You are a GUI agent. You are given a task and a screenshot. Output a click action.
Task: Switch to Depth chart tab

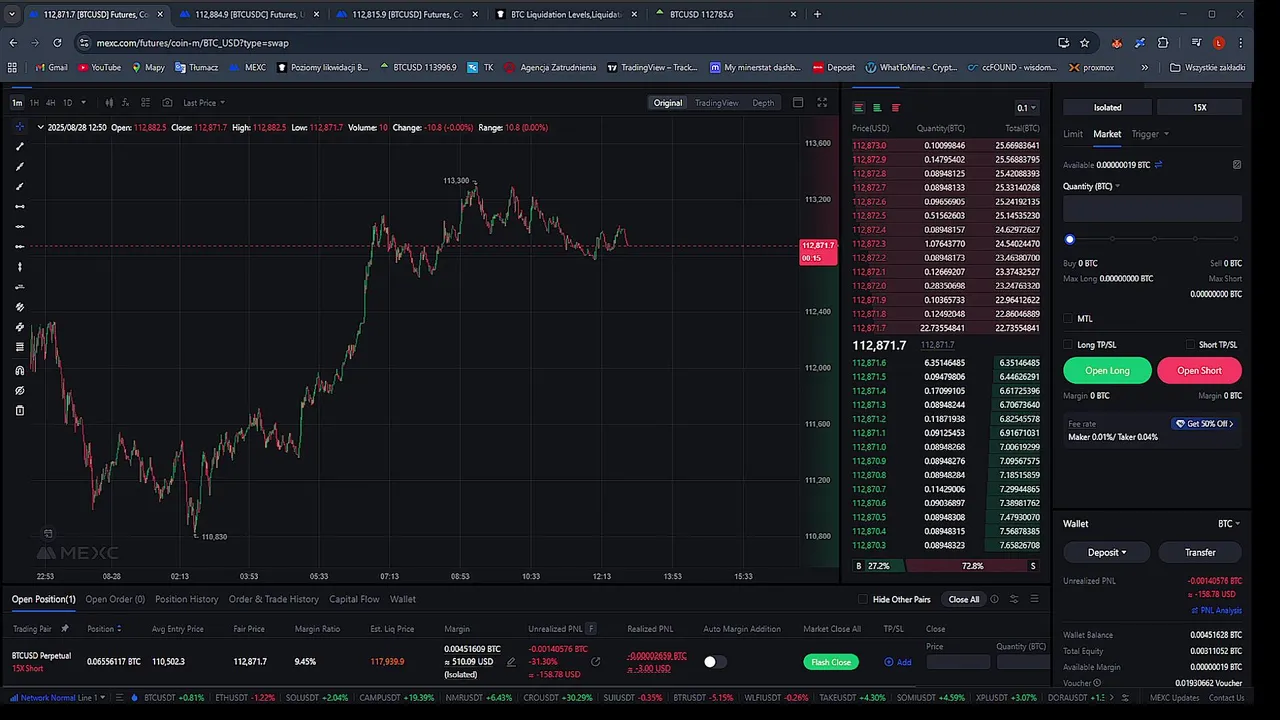click(x=763, y=103)
